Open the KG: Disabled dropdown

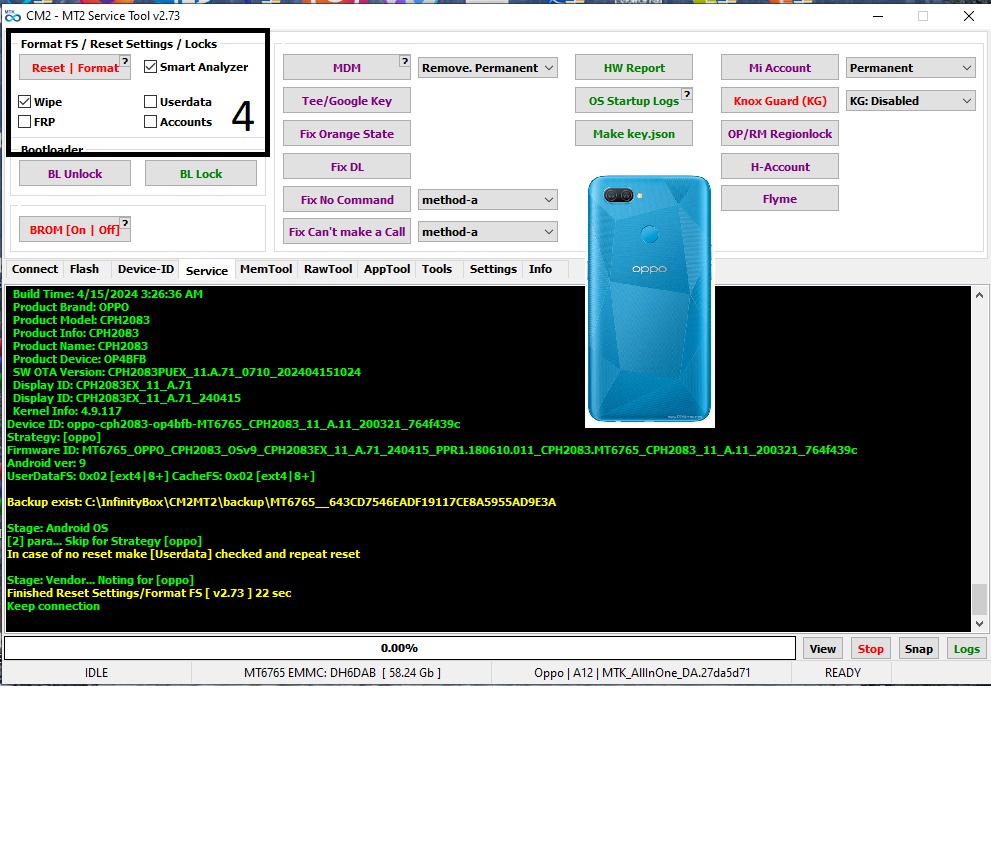911,101
